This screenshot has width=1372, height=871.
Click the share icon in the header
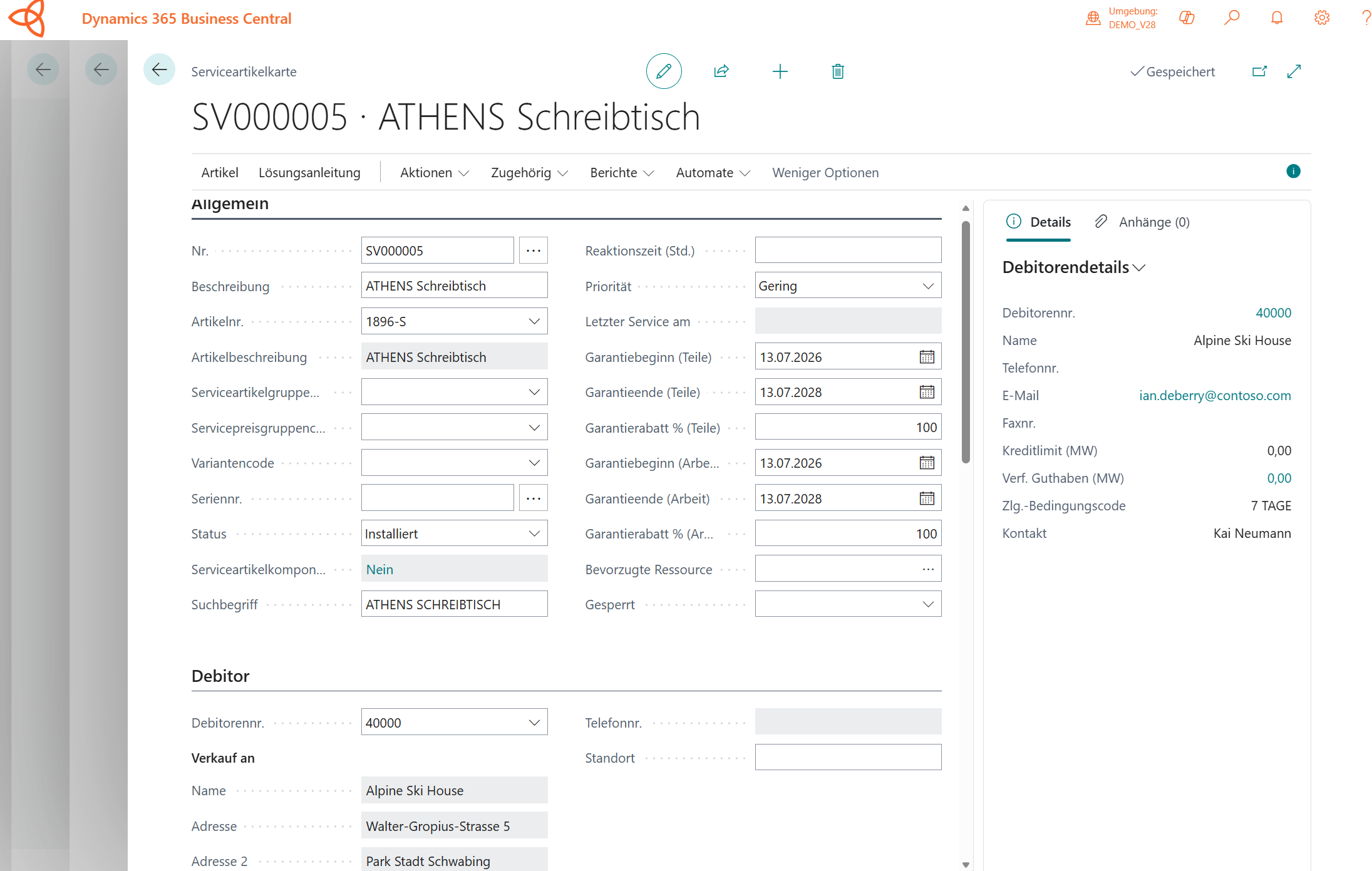pyautogui.click(x=721, y=71)
